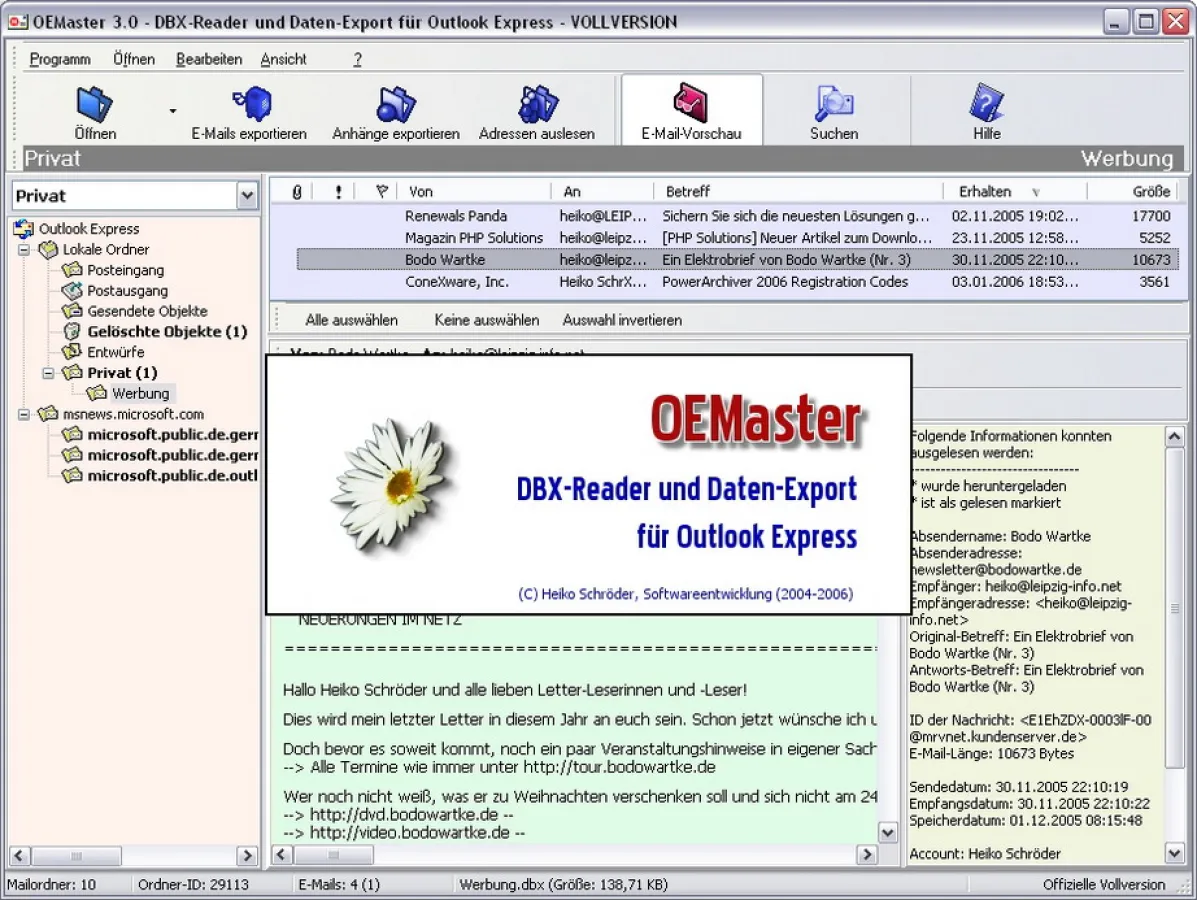Screen dimensions: 1197x900
Task: Click the Posteingang inbox folder icon
Action: tap(72, 270)
